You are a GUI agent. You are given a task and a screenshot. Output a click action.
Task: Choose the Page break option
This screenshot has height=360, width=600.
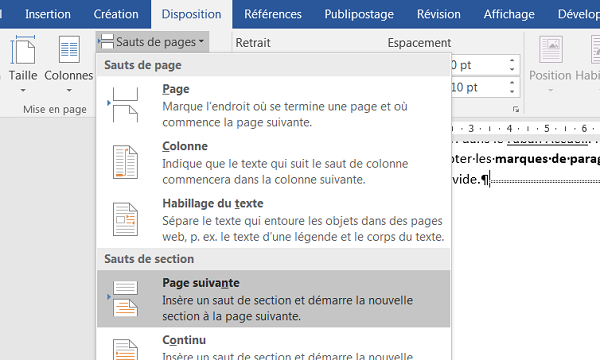[273, 105]
